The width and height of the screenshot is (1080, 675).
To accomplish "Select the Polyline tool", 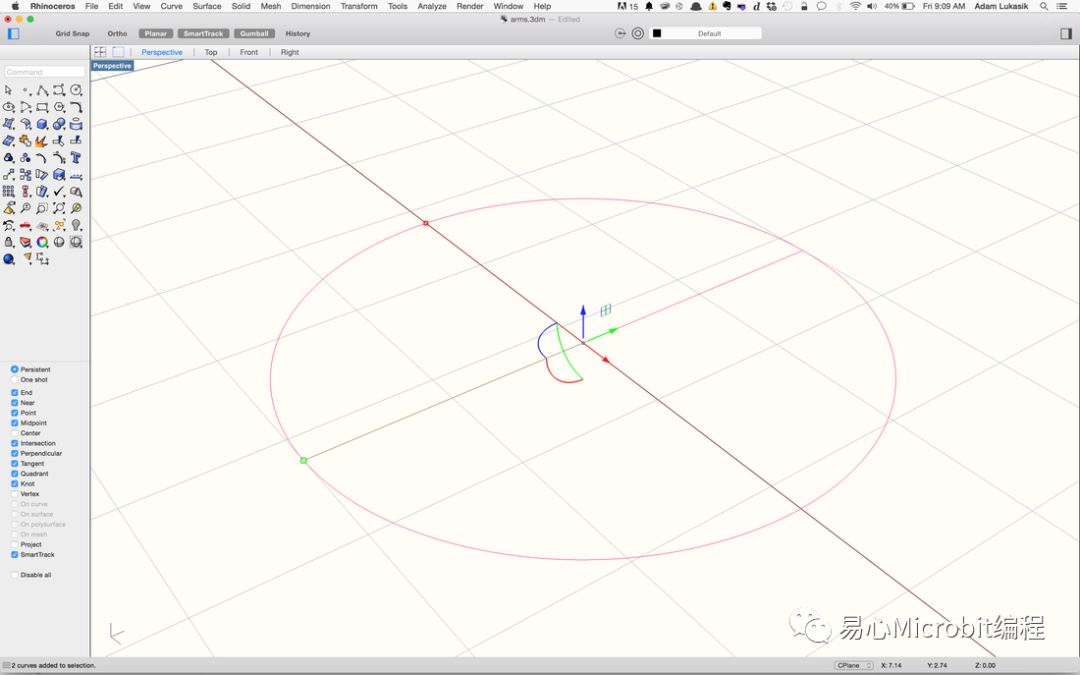I will click(x=42, y=90).
